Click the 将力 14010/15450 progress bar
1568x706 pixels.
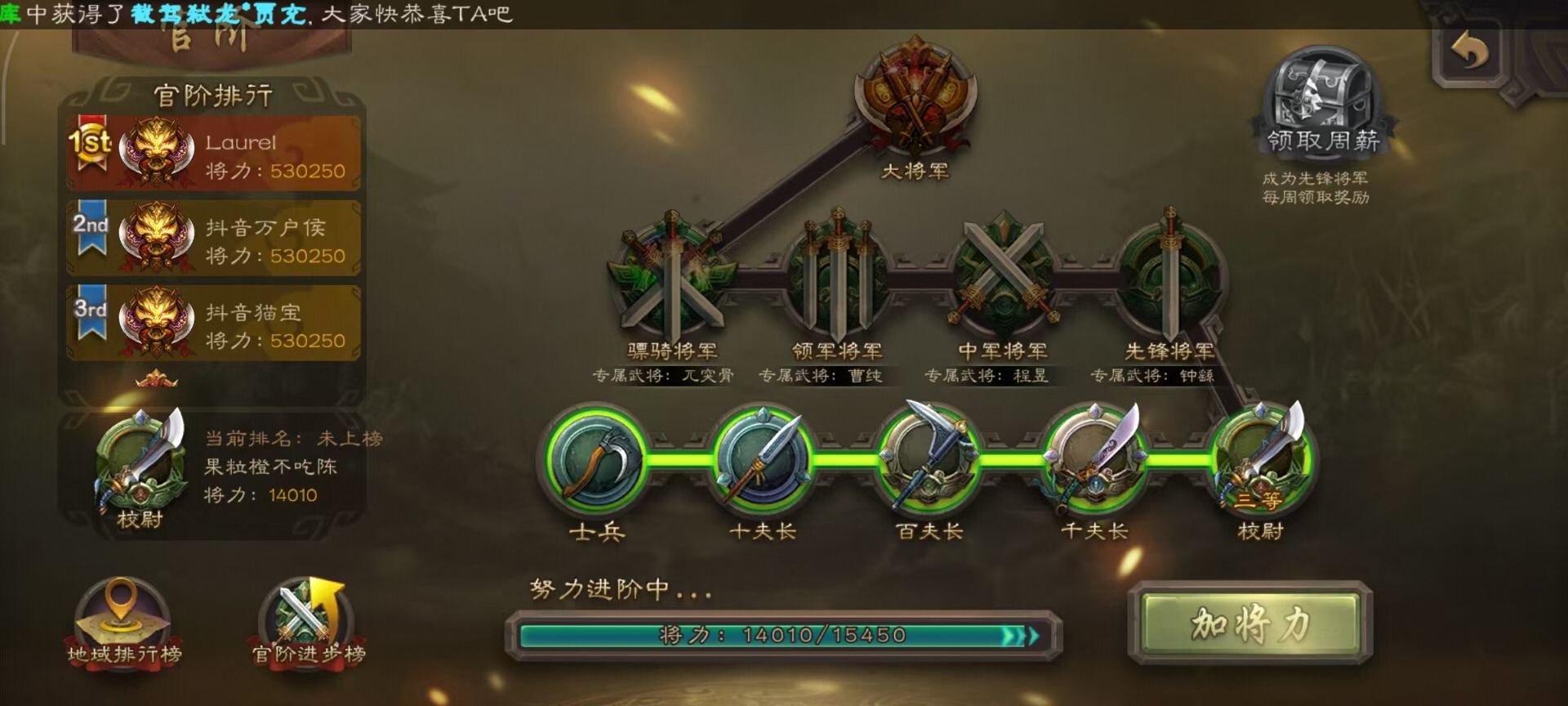[782, 635]
